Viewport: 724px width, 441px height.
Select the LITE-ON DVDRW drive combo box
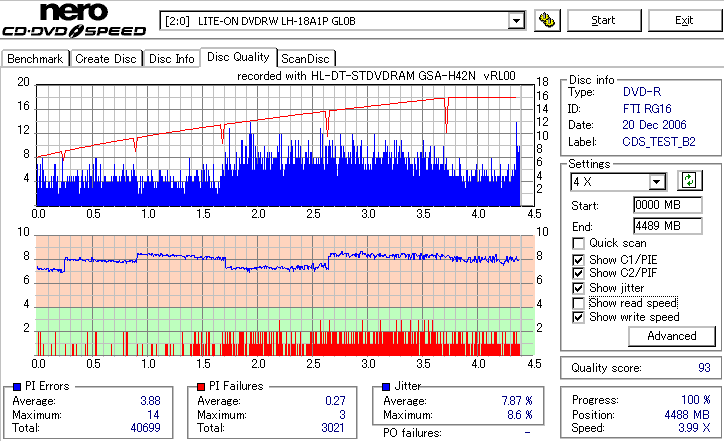[x=343, y=21]
